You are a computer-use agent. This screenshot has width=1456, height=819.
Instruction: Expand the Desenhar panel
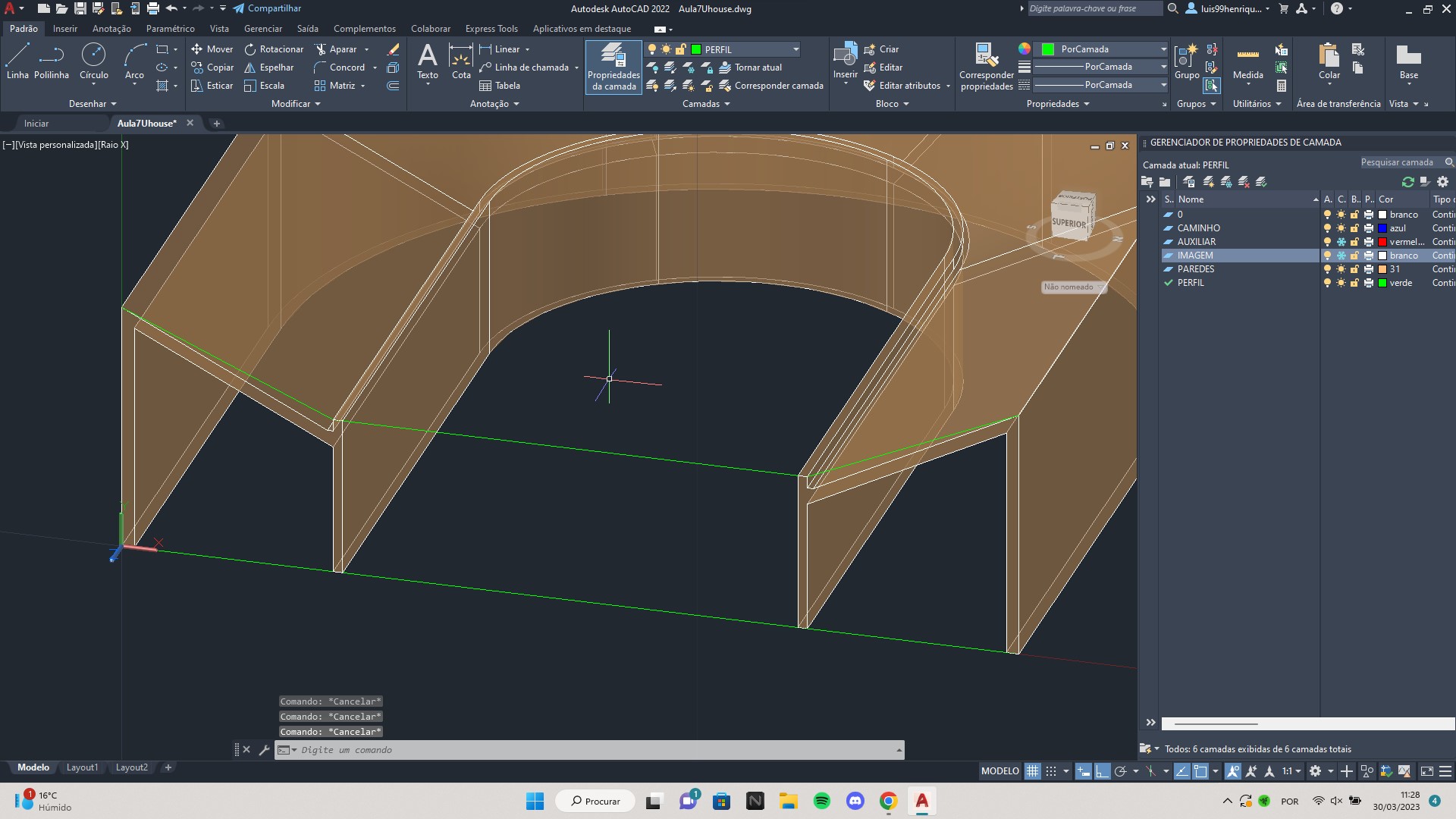(x=93, y=104)
